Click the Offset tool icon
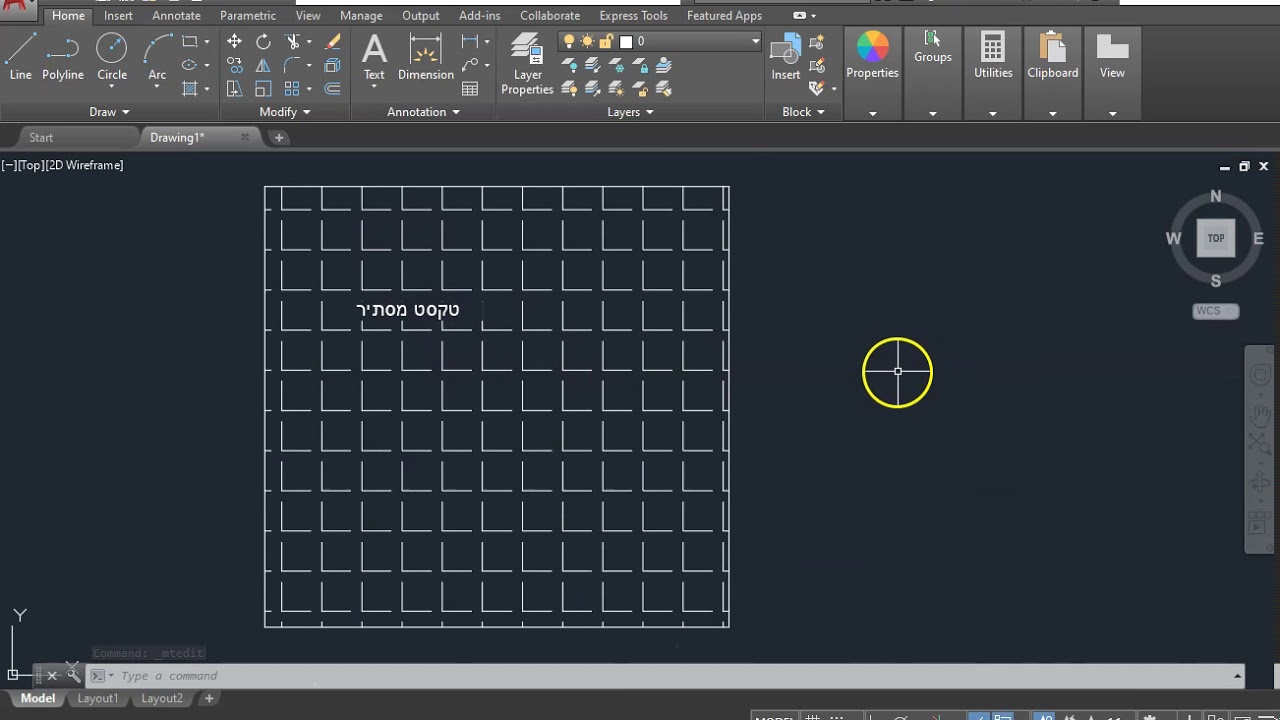 point(333,89)
